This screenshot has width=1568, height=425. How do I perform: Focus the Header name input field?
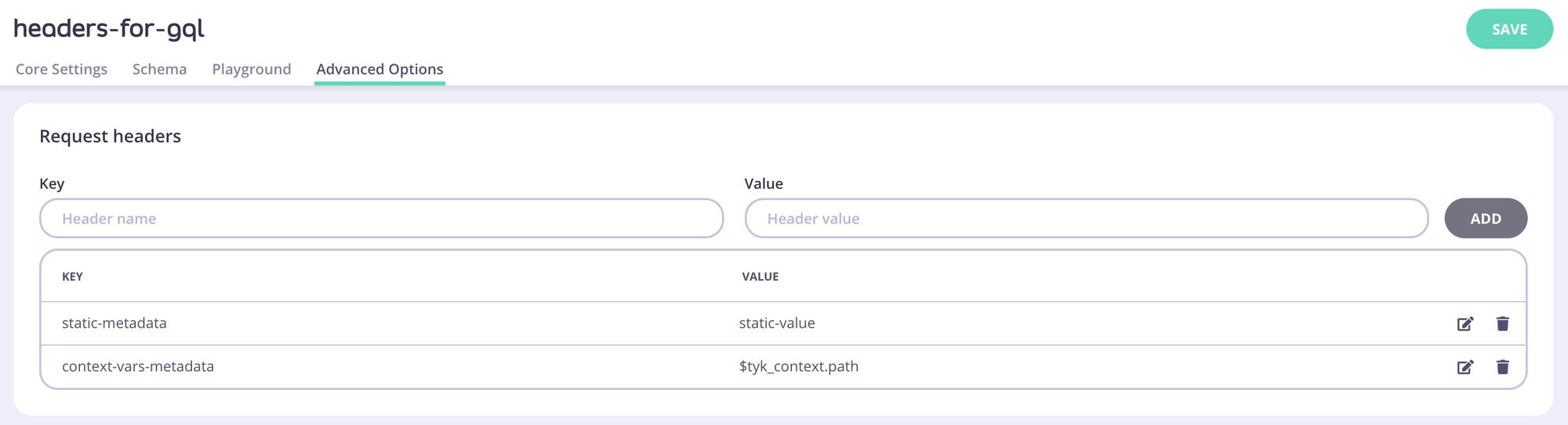[x=381, y=219]
